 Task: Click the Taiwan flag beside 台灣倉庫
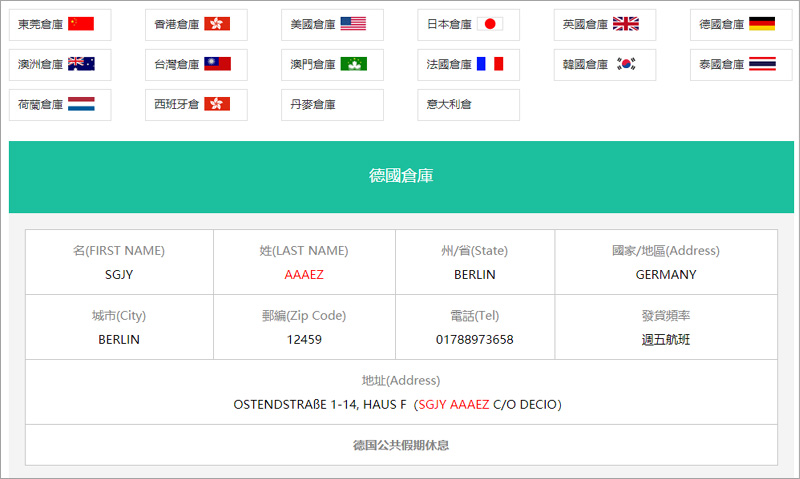(x=217, y=64)
